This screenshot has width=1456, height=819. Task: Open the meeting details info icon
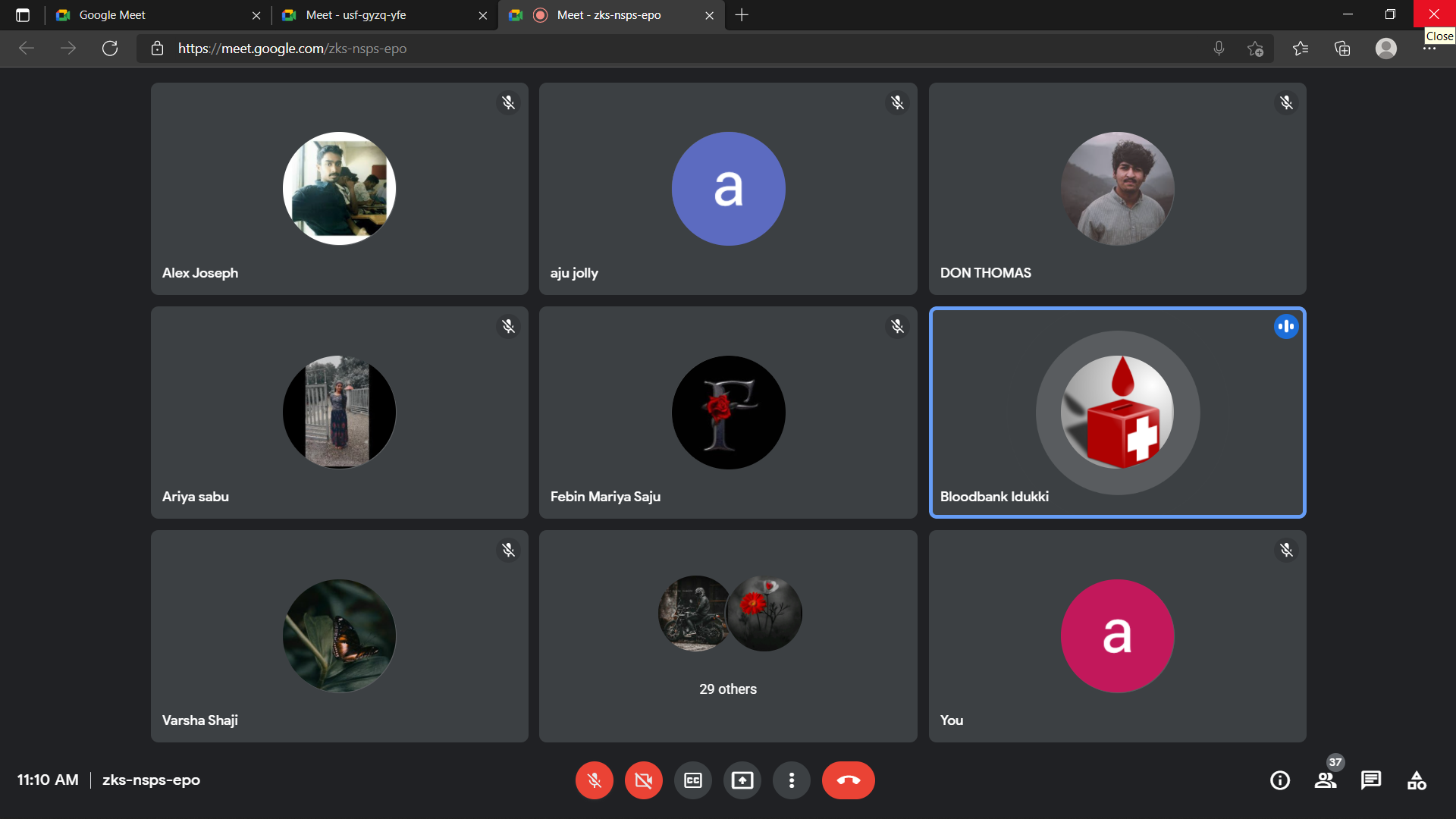pos(1279,780)
